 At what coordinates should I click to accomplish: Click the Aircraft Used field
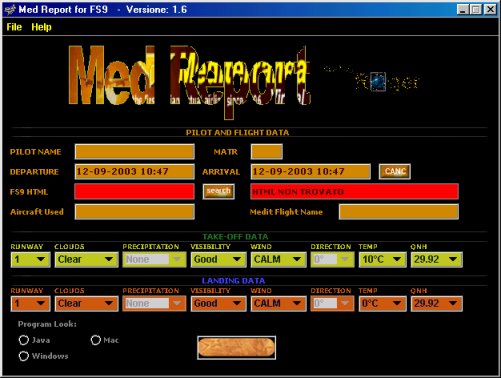click(135, 212)
